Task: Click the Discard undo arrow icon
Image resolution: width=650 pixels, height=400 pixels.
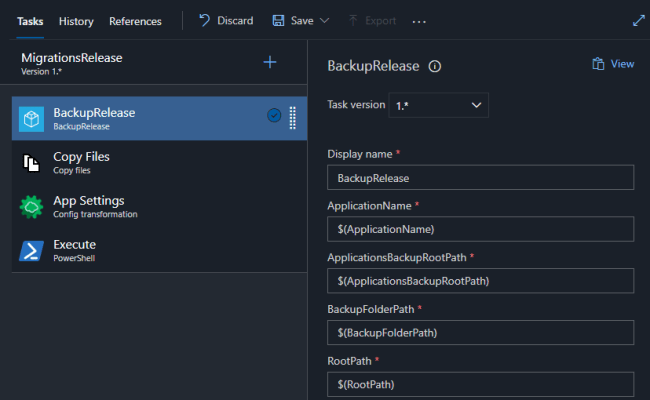Action: [x=204, y=20]
